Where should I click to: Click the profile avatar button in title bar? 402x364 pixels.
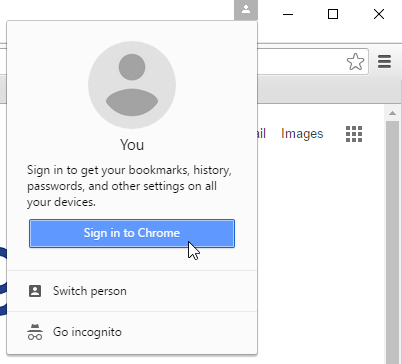246,10
